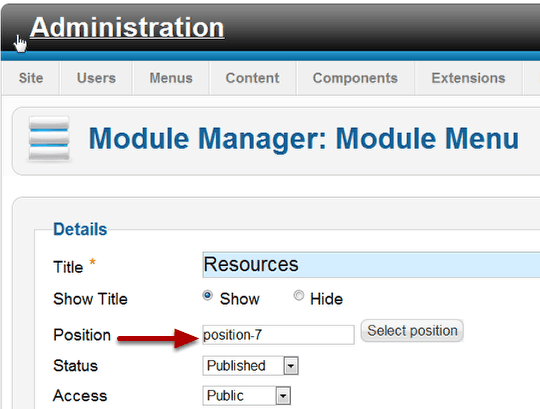Open the Public access combo box
540x409 pixels.
pyautogui.click(x=247, y=396)
